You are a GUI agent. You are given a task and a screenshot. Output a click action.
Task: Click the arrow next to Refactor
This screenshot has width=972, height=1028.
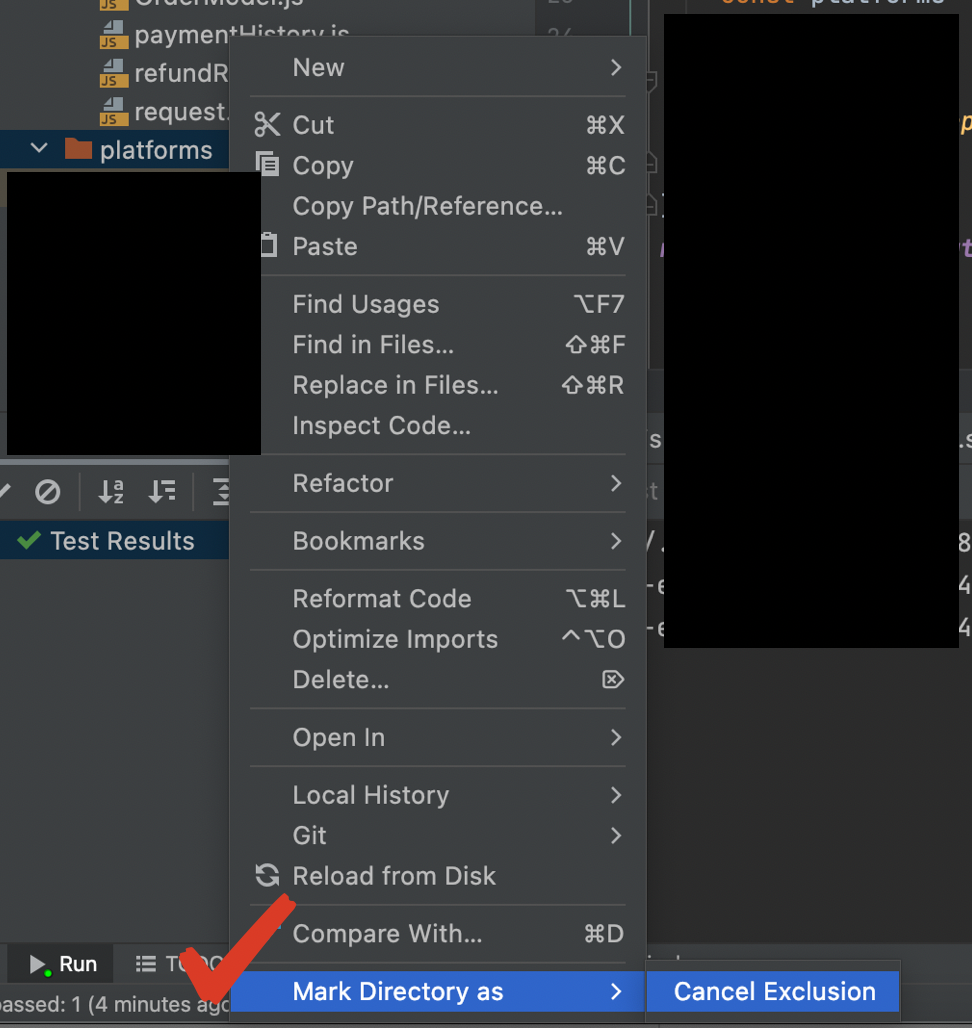[x=616, y=484]
